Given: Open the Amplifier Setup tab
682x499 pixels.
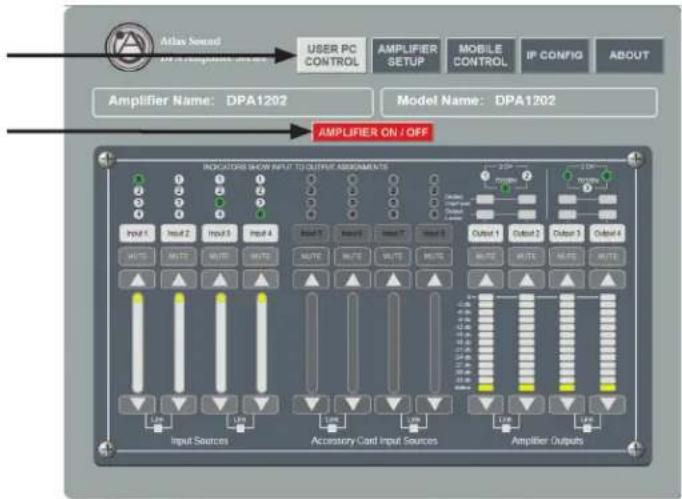Looking at the screenshot, I should tap(407, 55).
